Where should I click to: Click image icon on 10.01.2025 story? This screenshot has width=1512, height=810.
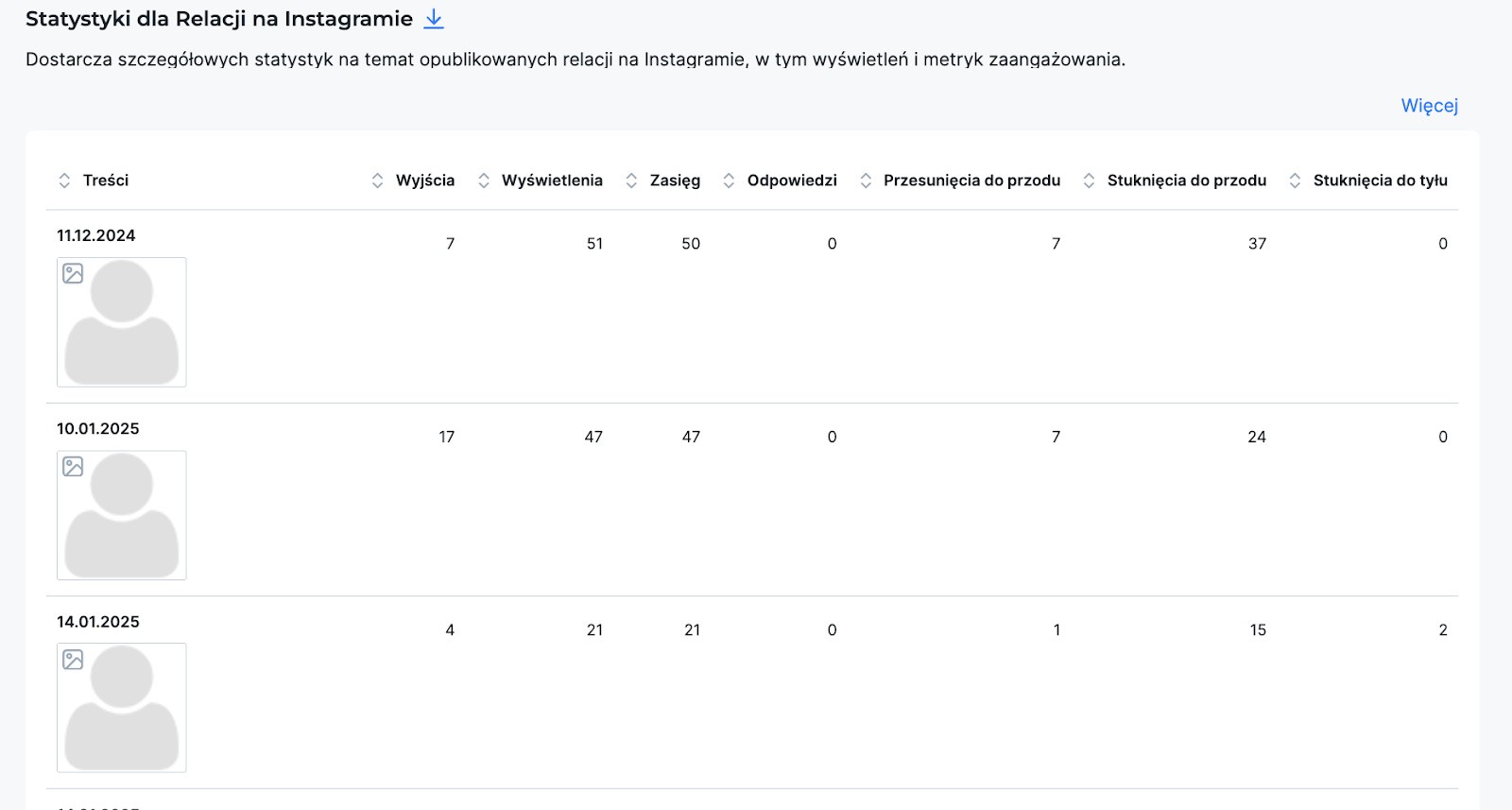click(x=73, y=466)
